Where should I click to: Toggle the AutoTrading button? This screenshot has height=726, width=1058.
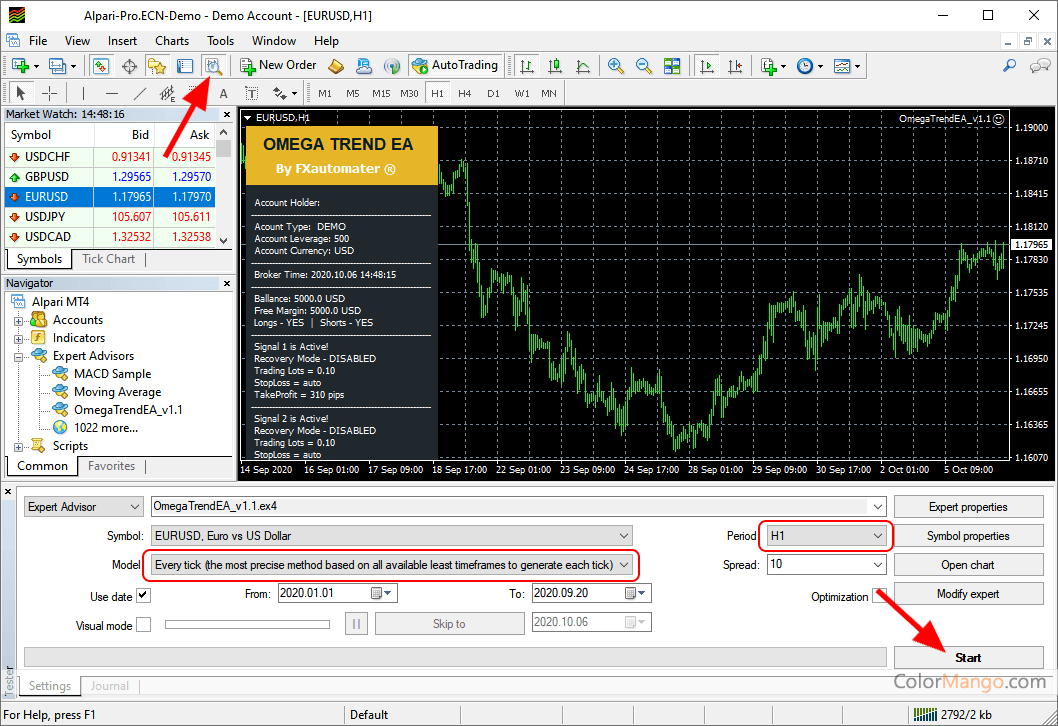click(455, 65)
